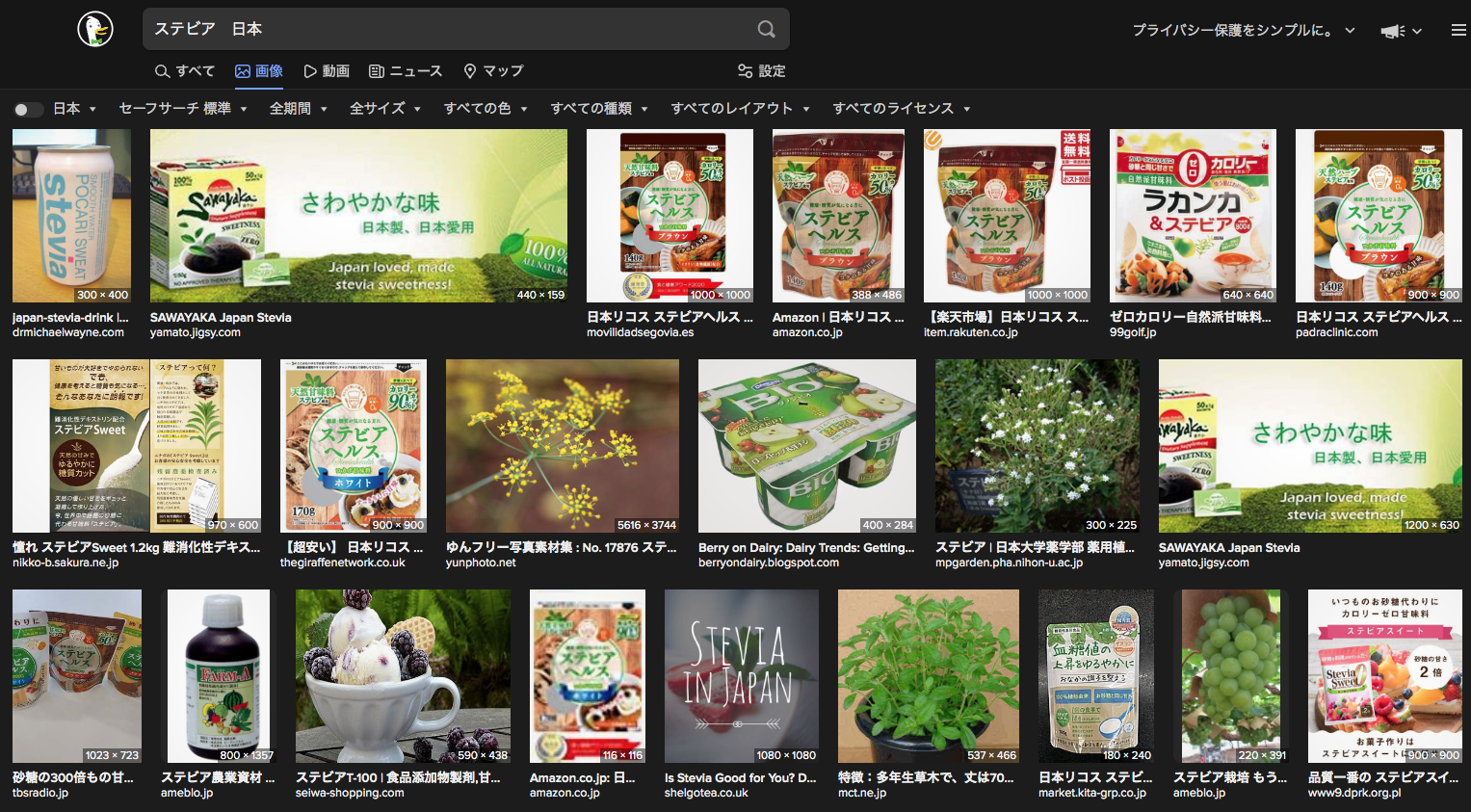Open the SAWAYAKA Japan Stevia 440 × 159 banner
1471x812 pixels.
[358, 216]
